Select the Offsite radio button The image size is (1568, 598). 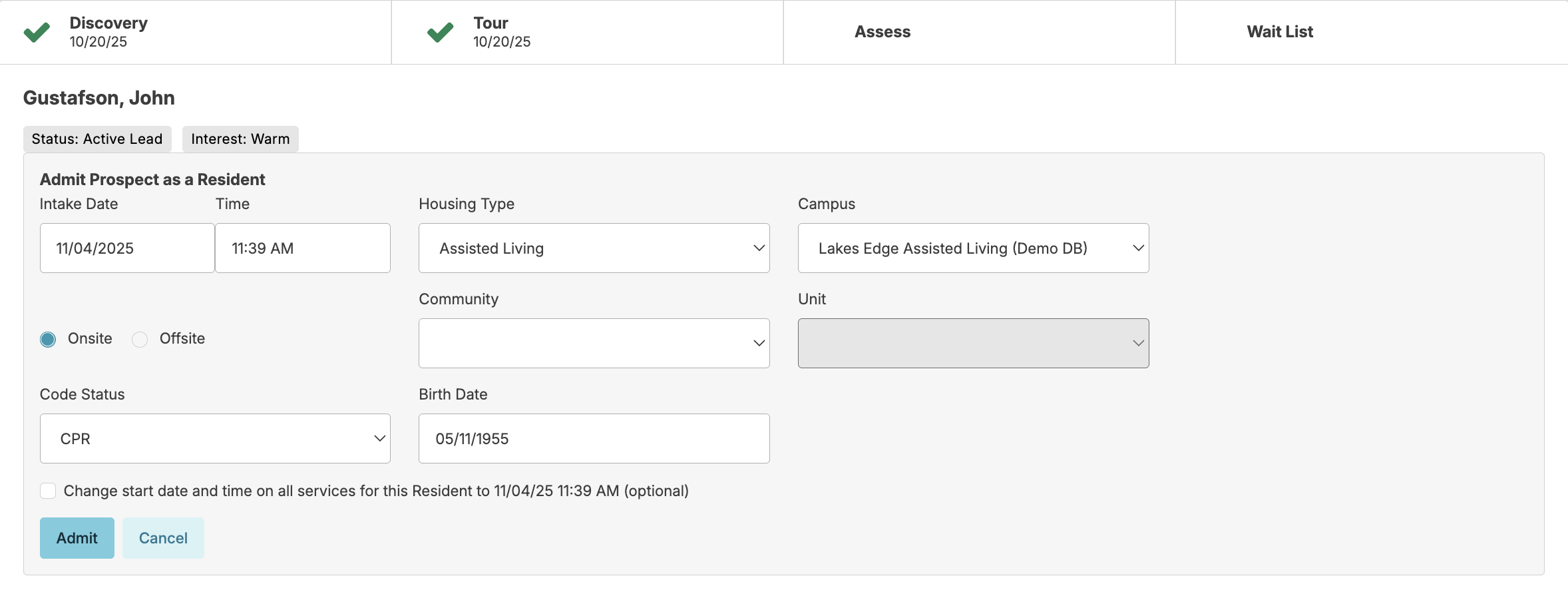pyautogui.click(x=140, y=340)
